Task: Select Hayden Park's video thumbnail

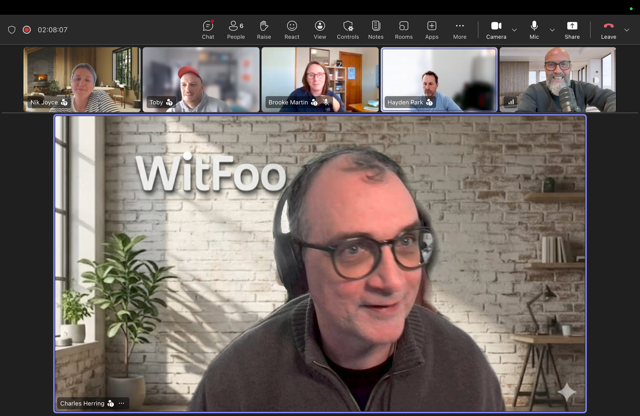Action: pos(439,80)
